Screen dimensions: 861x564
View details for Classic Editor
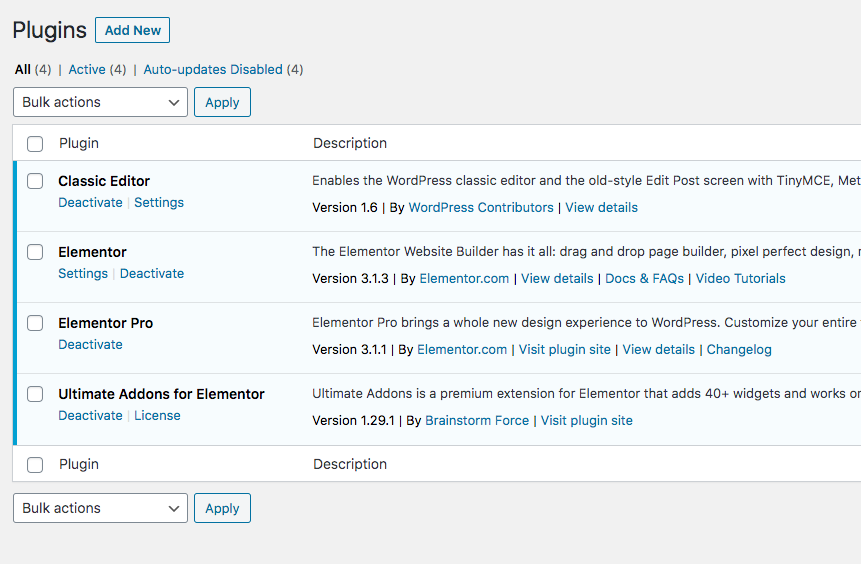(x=601, y=208)
